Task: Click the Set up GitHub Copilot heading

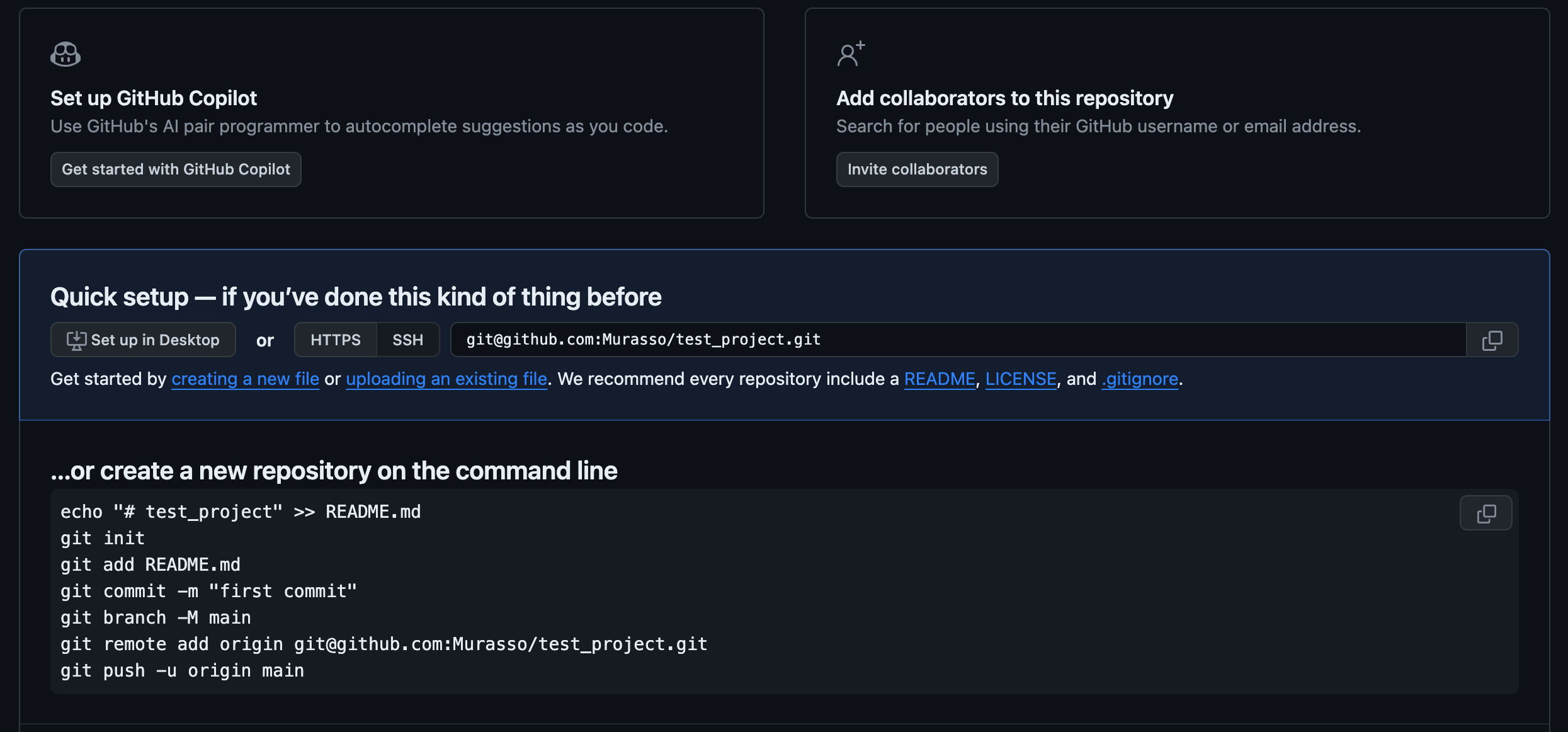Action: (154, 98)
